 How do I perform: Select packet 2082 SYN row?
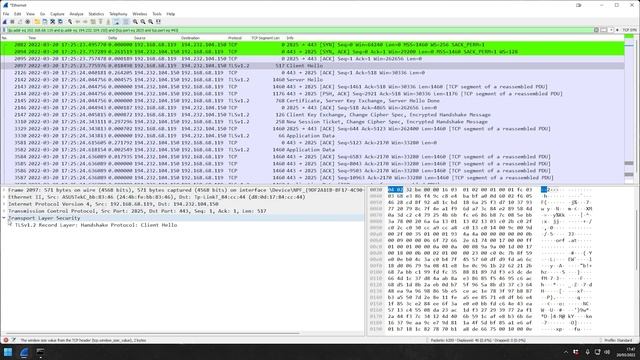pos(312,45)
